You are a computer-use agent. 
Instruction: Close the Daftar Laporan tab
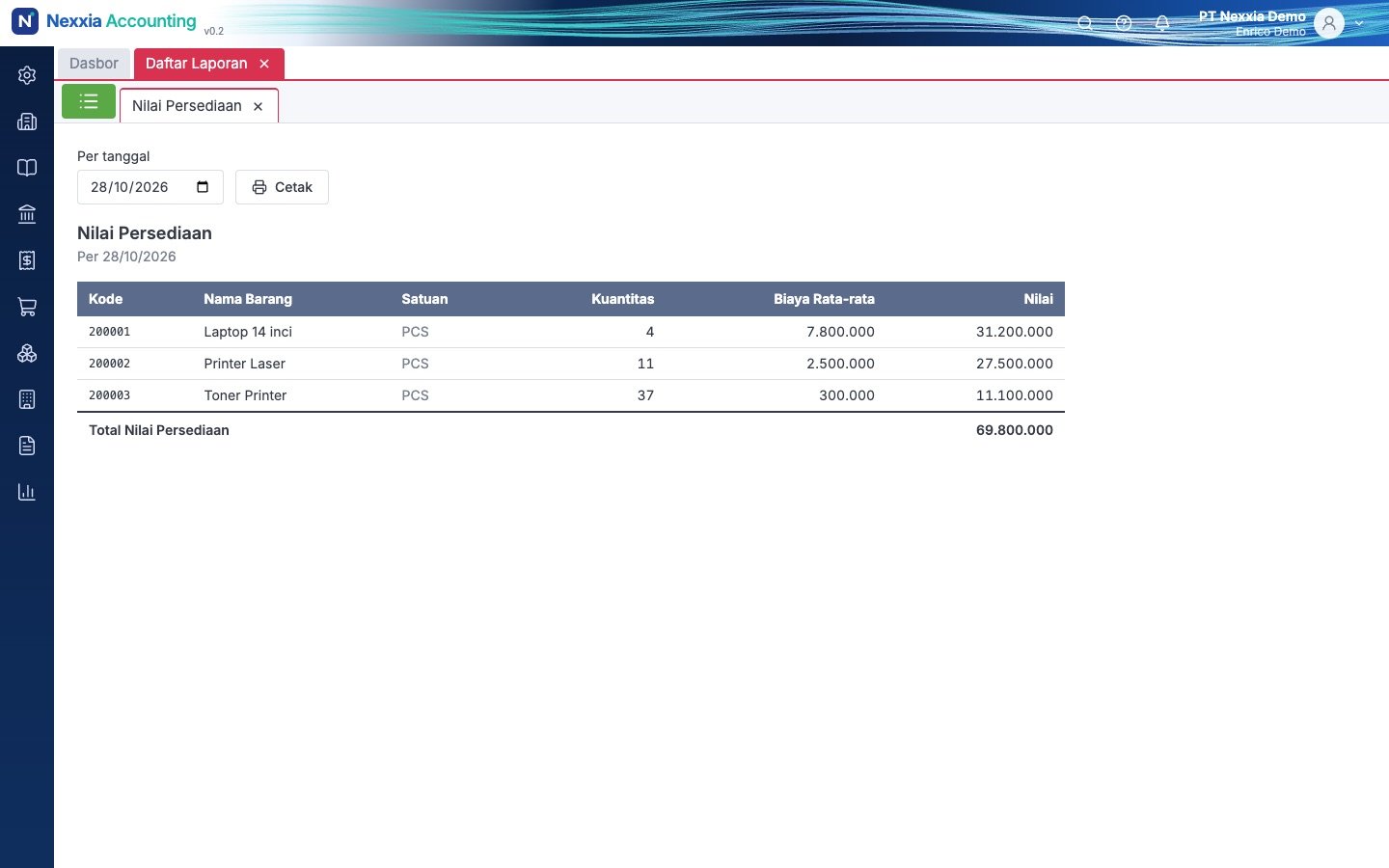click(x=264, y=64)
